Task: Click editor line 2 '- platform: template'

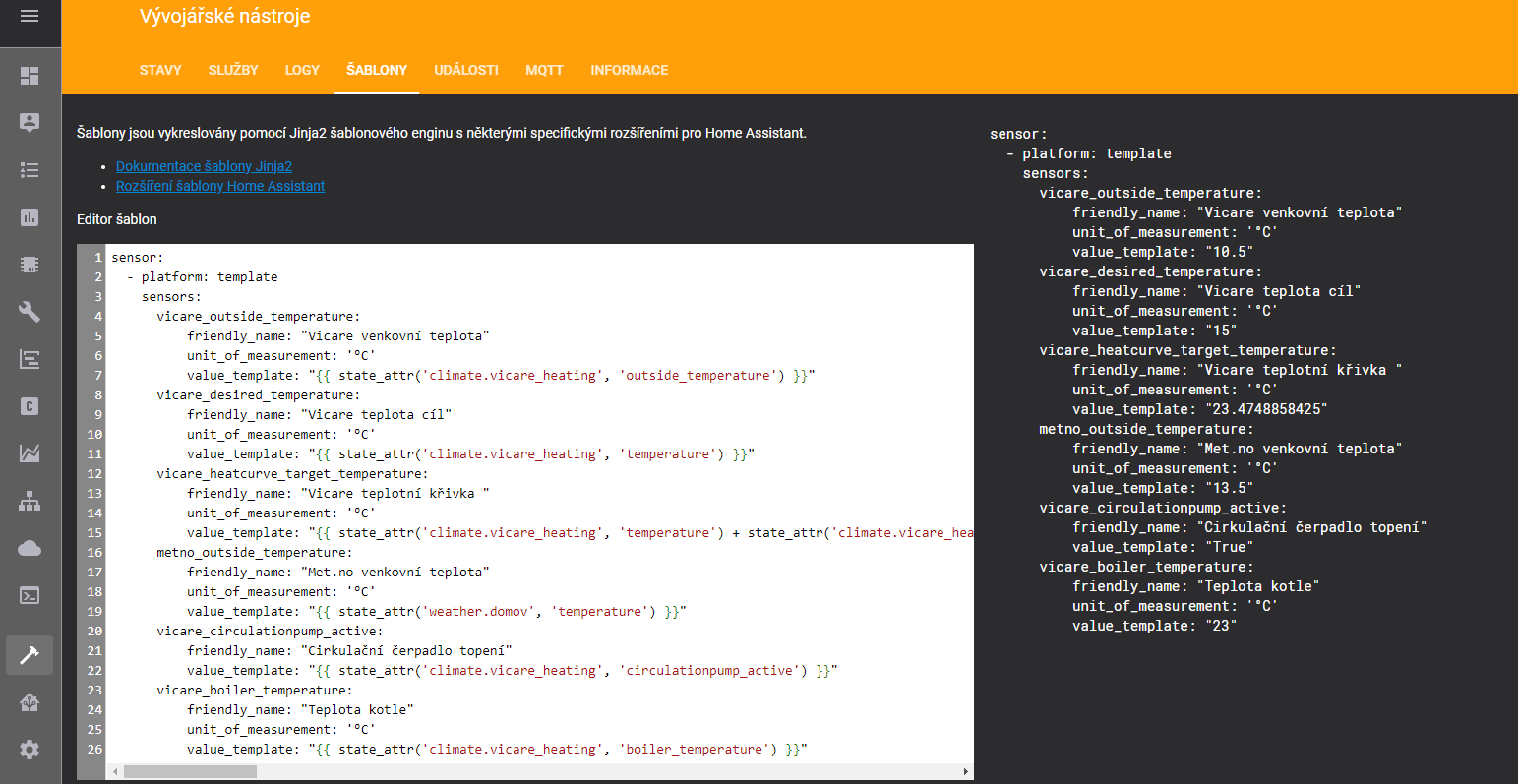Action: click(203, 277)
